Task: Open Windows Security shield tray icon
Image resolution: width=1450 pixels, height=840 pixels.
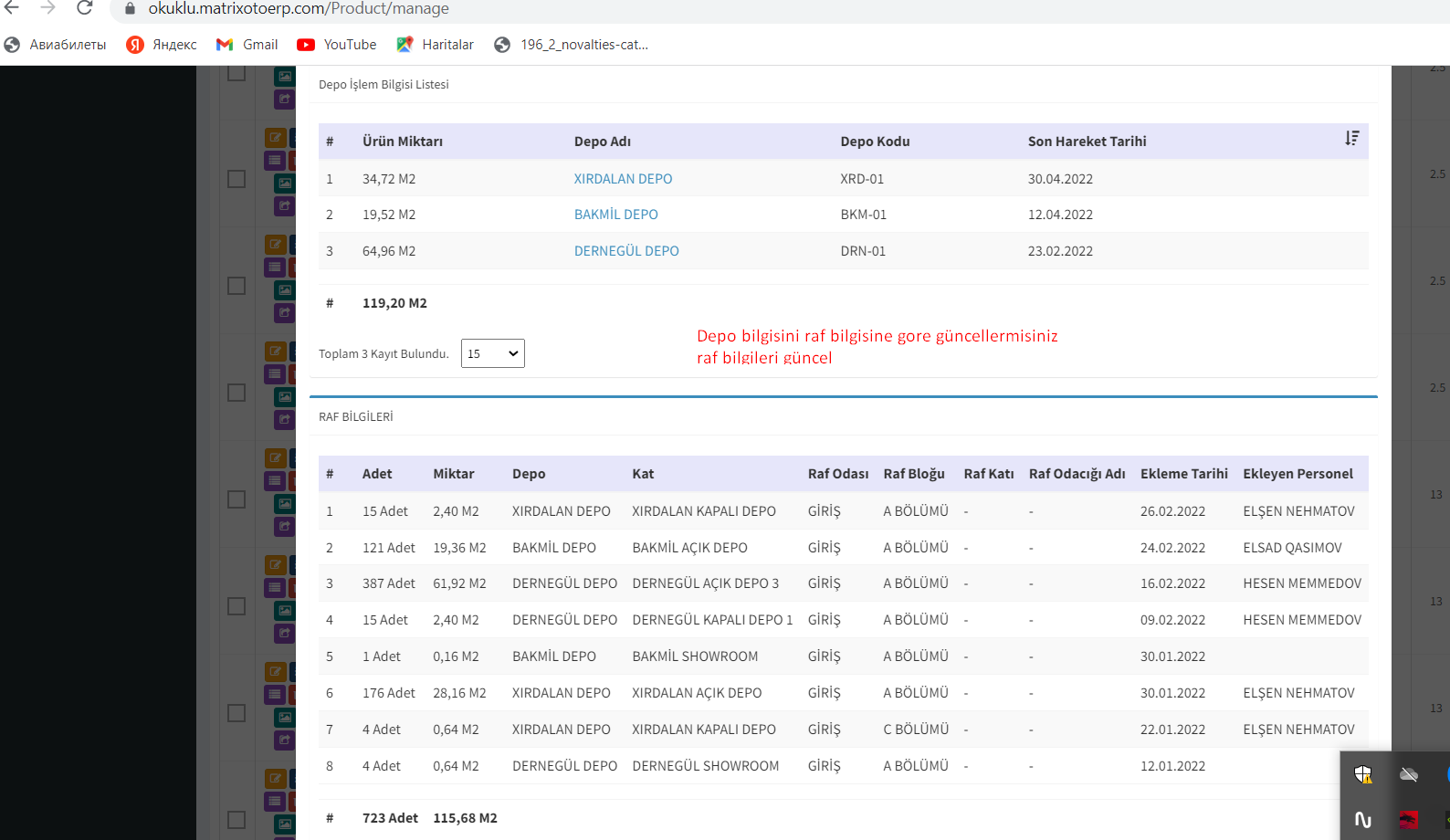Action: click(x=1362, y=774)
